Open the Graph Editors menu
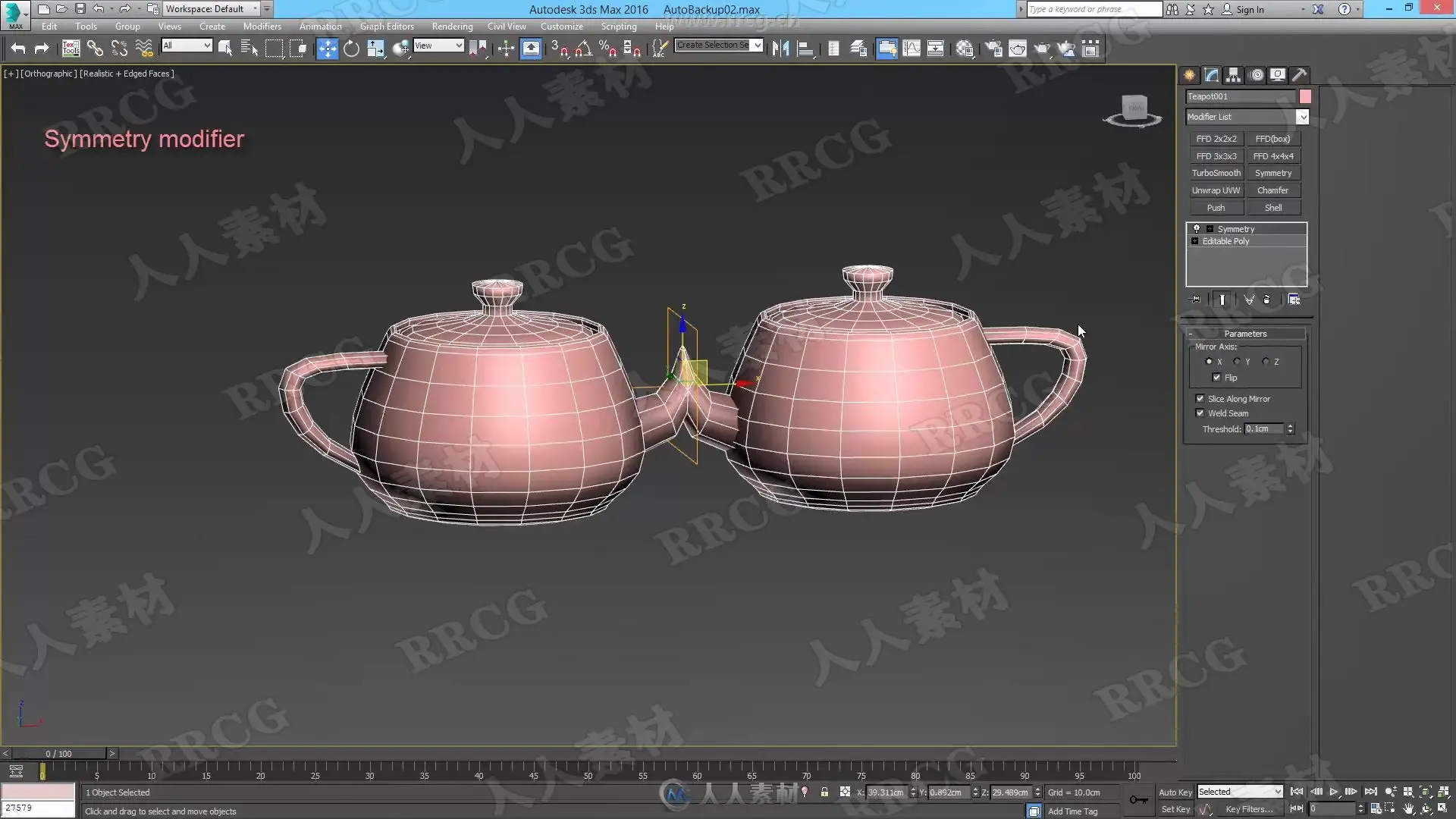 tap(387, 26)
